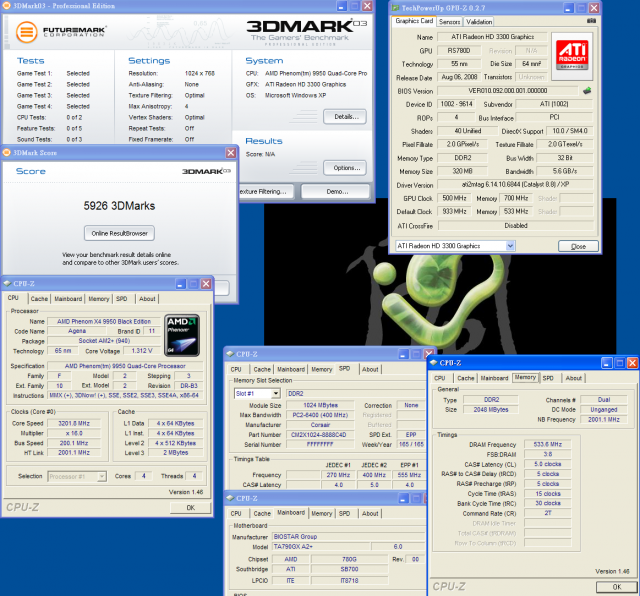Click the NB Frequency value 2001.1 MHz
Image resolution: width=640 pixels, height=596 pixels.
point(604,419)
